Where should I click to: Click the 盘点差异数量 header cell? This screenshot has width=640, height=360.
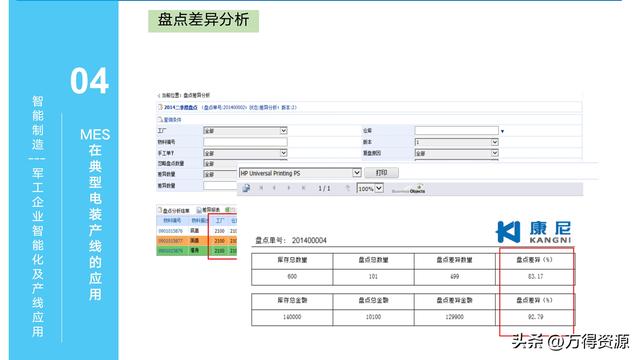click(455, 260)
